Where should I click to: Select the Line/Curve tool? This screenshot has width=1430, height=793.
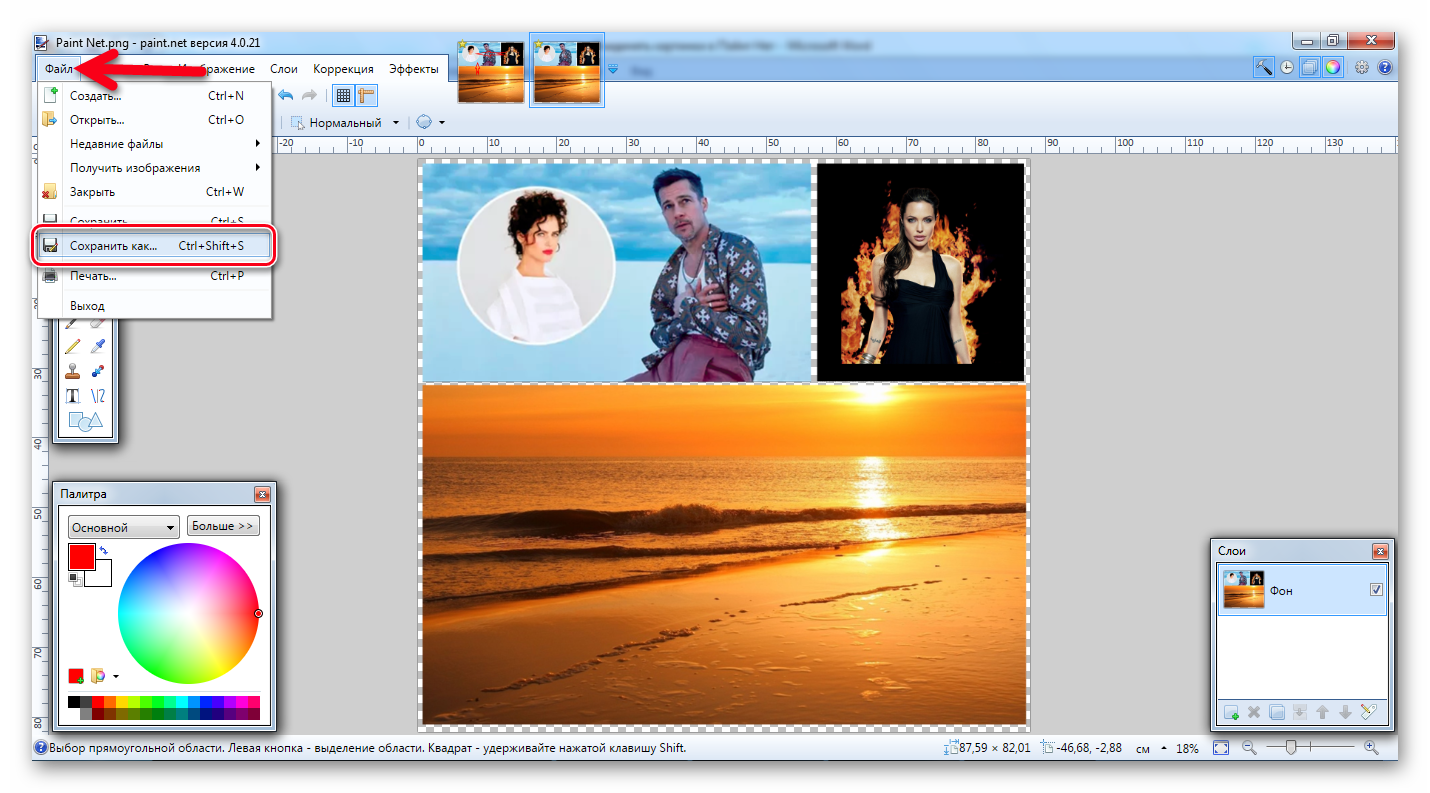(98, 396)
